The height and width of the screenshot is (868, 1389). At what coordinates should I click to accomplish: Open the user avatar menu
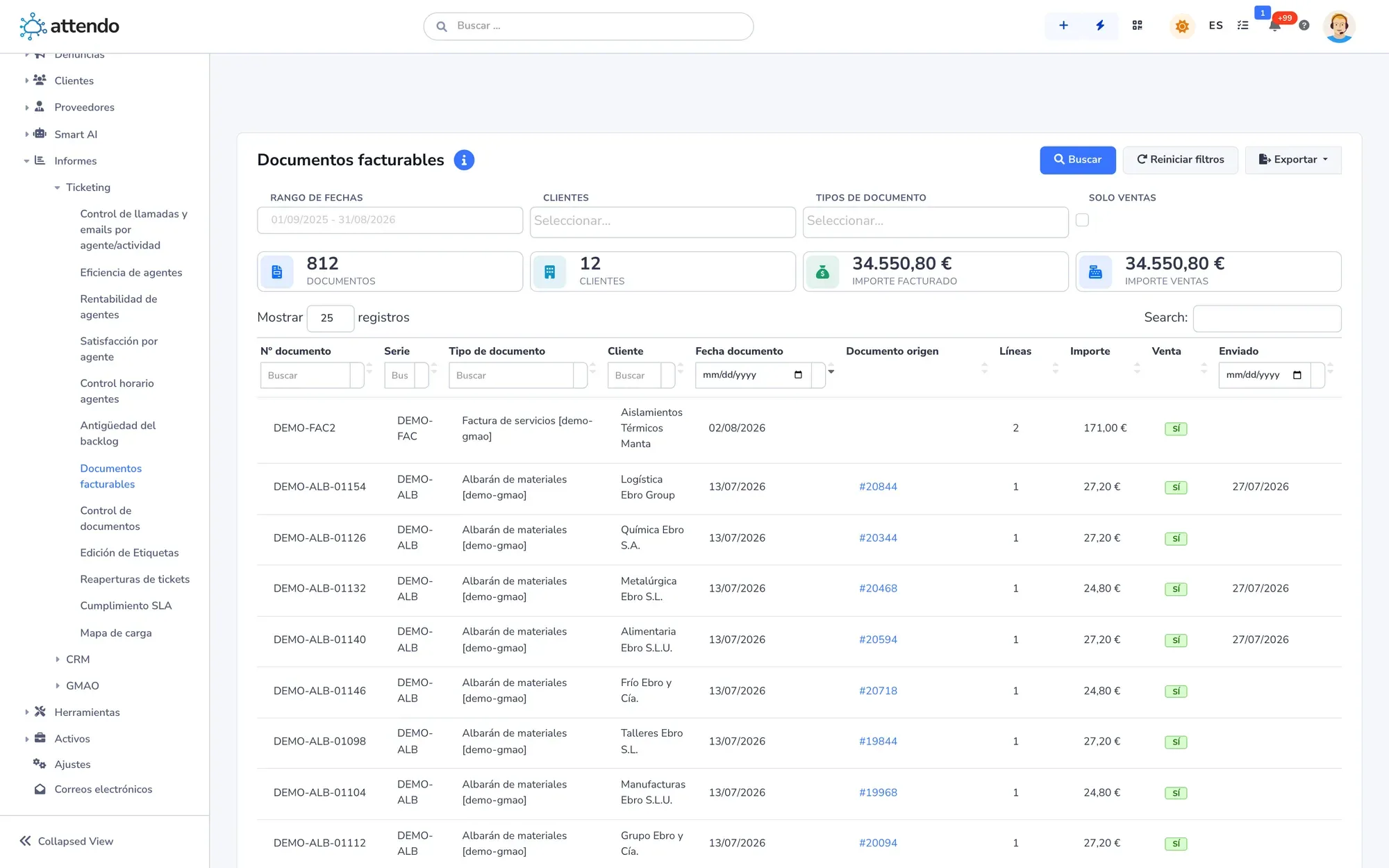click(x=1339, y=26)
